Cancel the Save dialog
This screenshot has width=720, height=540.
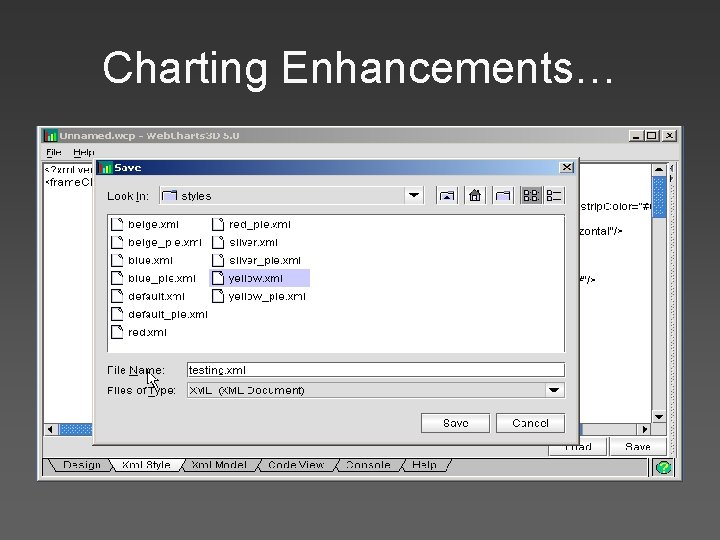(x=530, y=423)
